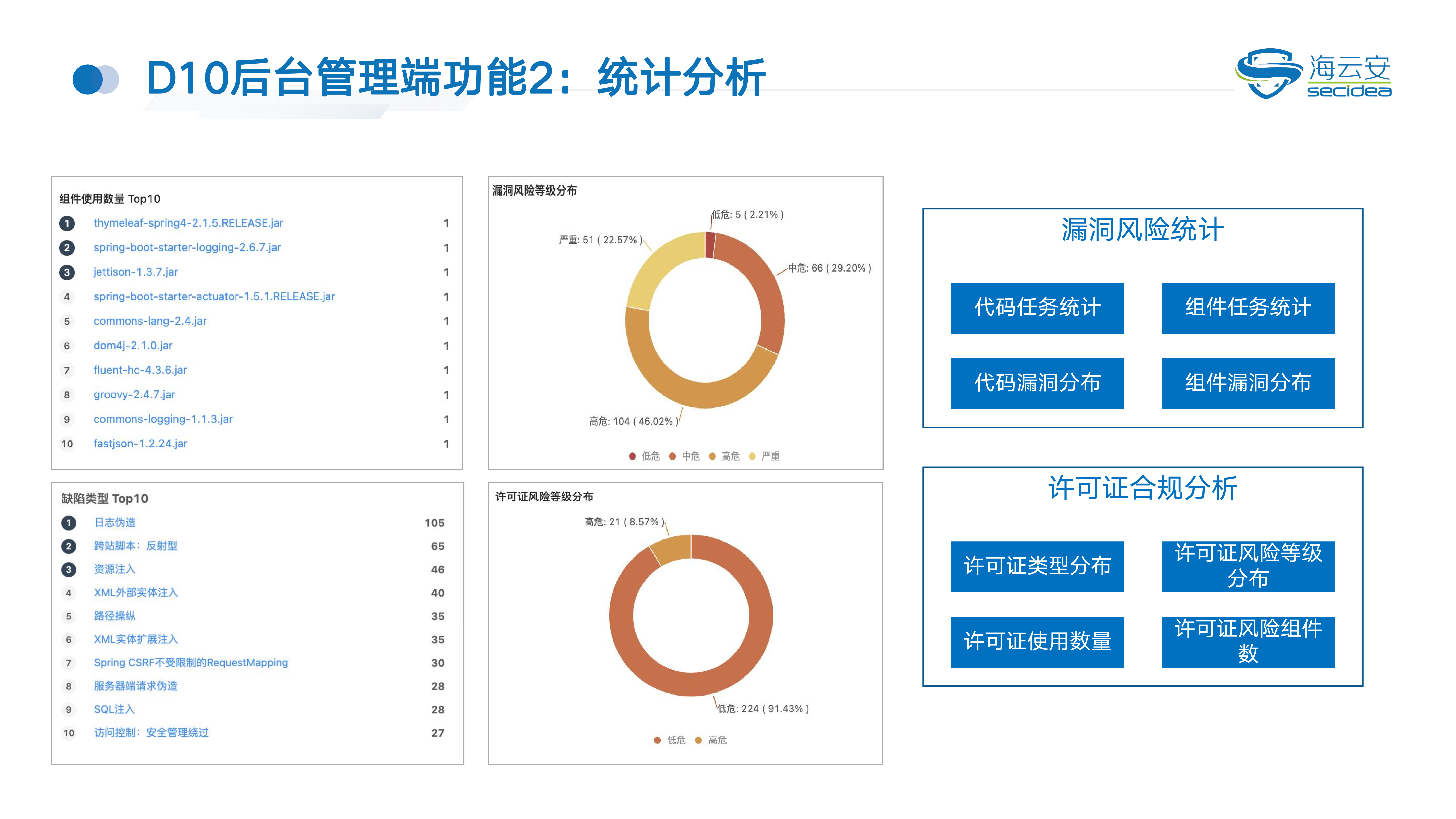The width and height of the screenshot is (1456, 819).
Task: Click count 27 in 访问控制 row
Action: [x=438, y=733]
